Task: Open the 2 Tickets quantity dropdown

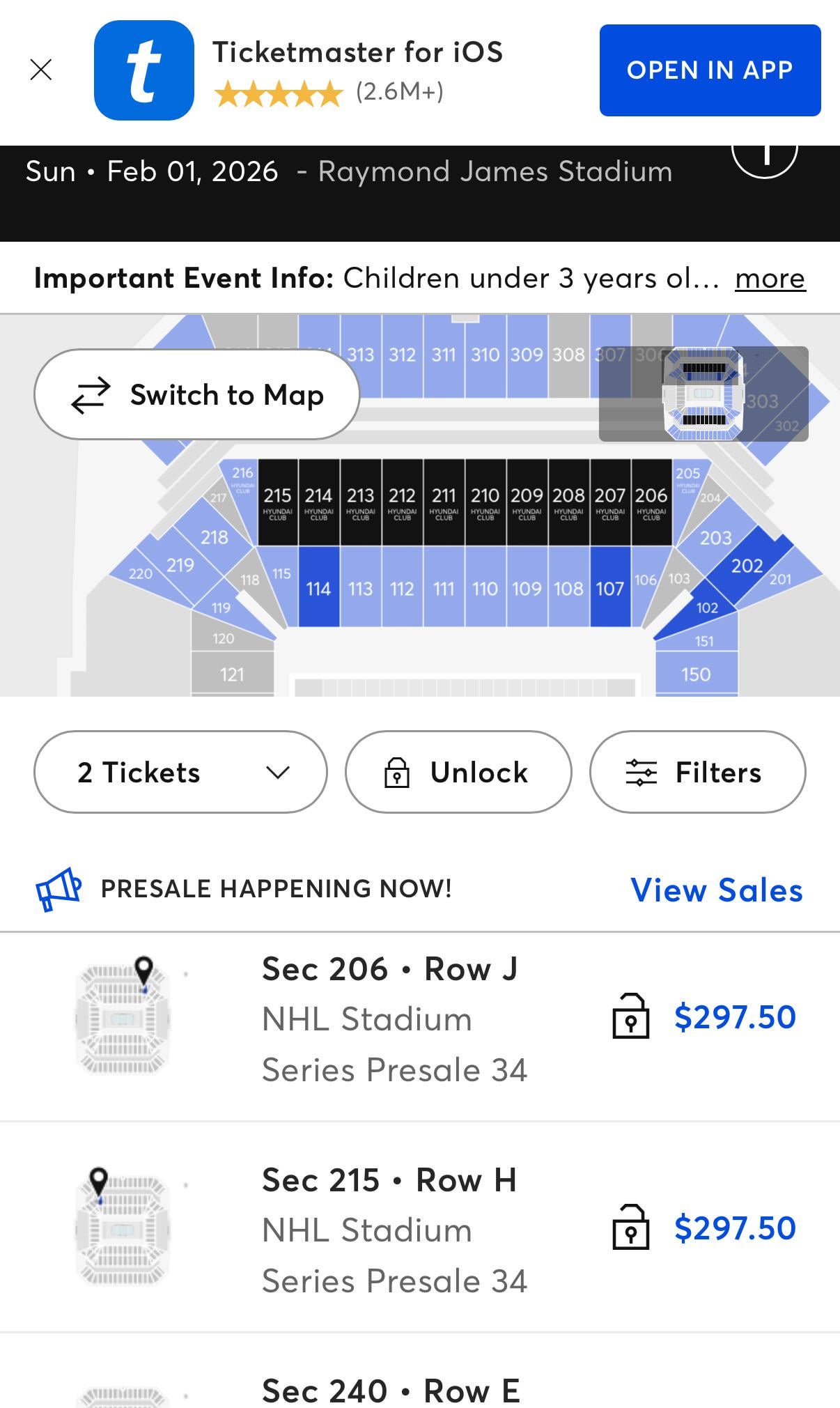Action: click(180, 772)
